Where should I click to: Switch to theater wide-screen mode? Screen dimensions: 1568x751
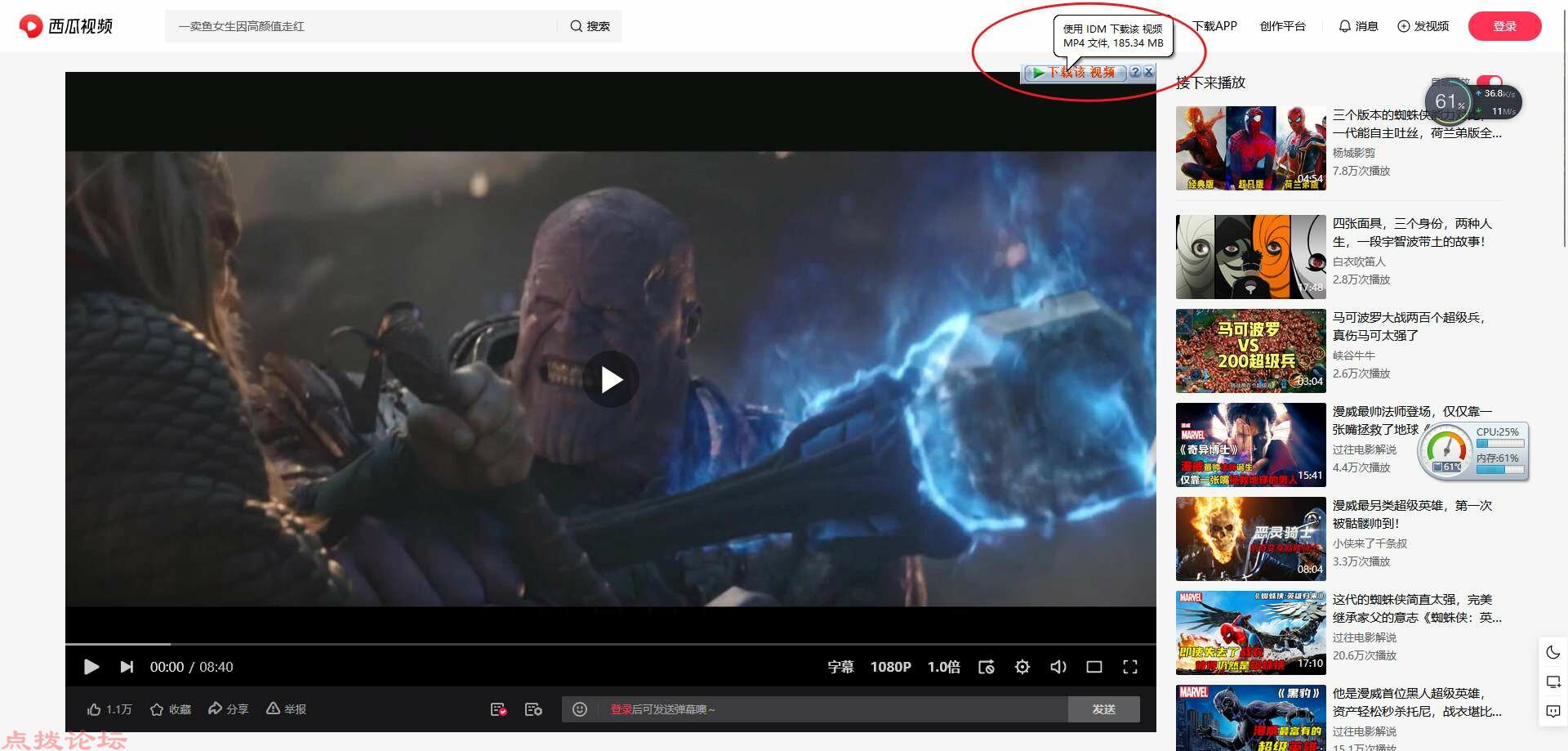1094,667
